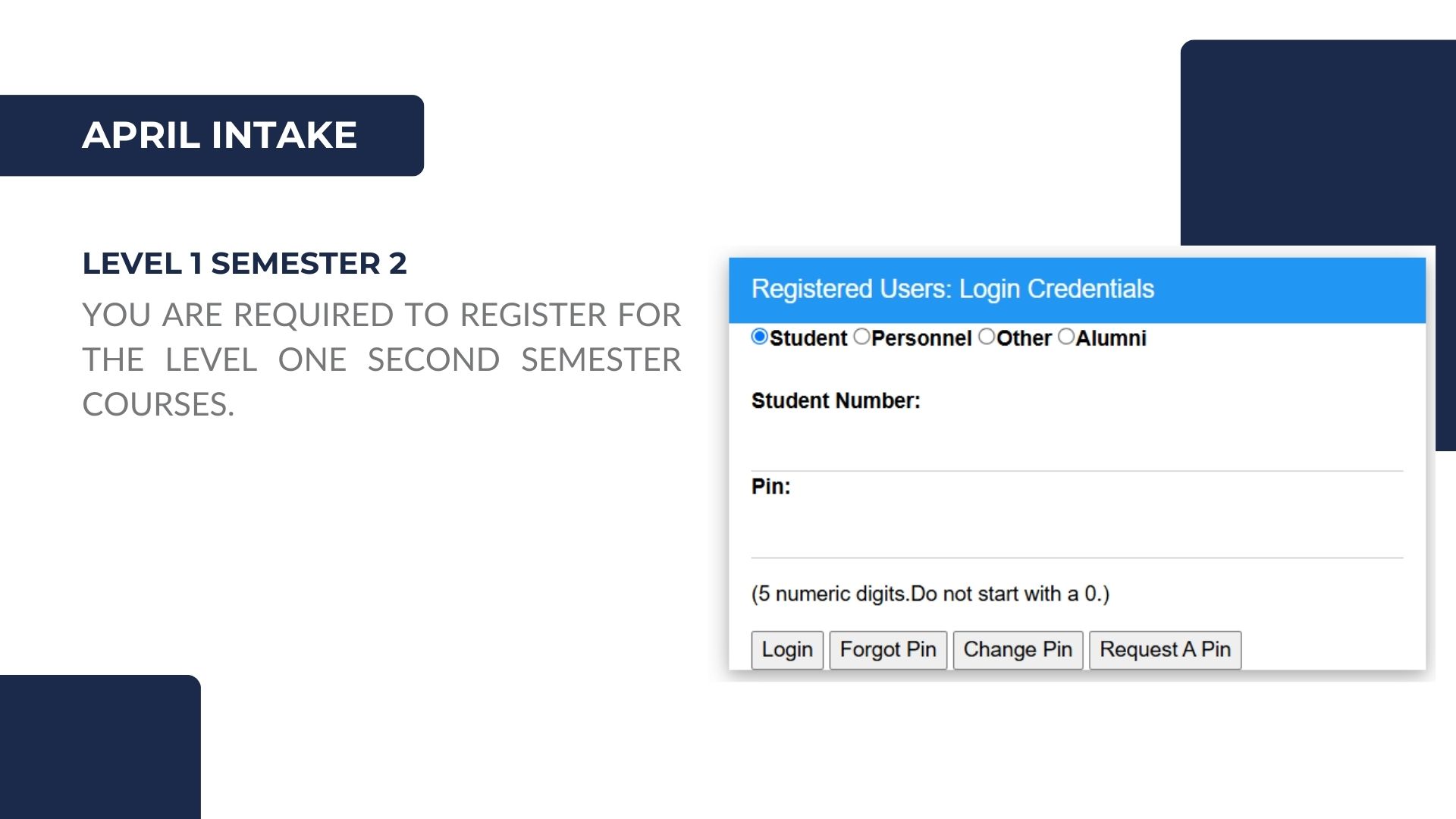Screen dimensions: 1456x819
Task: Click empty white area beside the Pin hint
Action: 1260,594
